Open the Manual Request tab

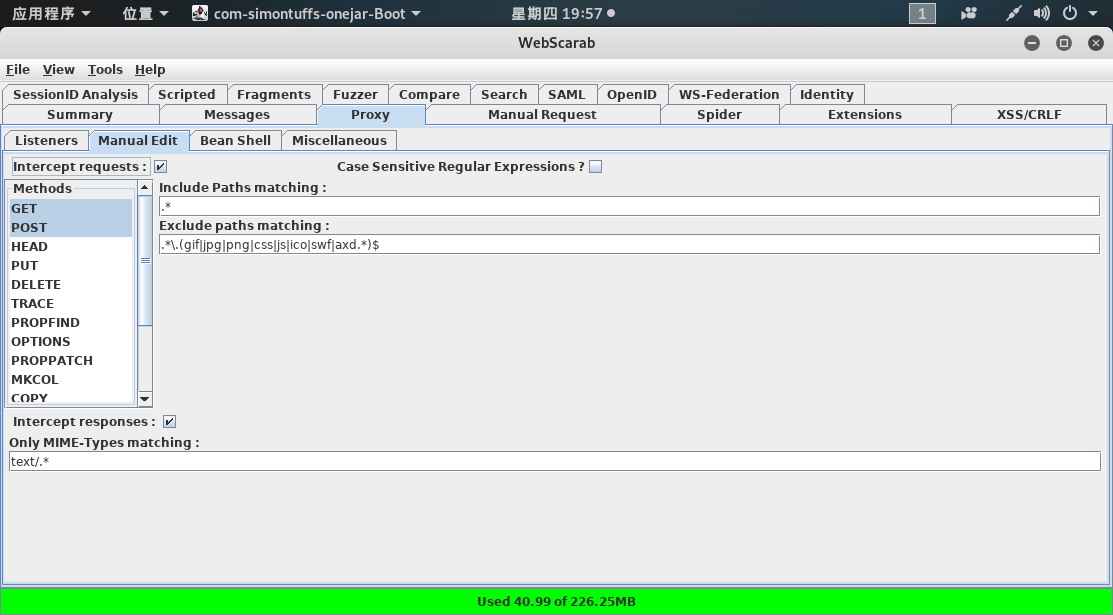pos(542,114)
